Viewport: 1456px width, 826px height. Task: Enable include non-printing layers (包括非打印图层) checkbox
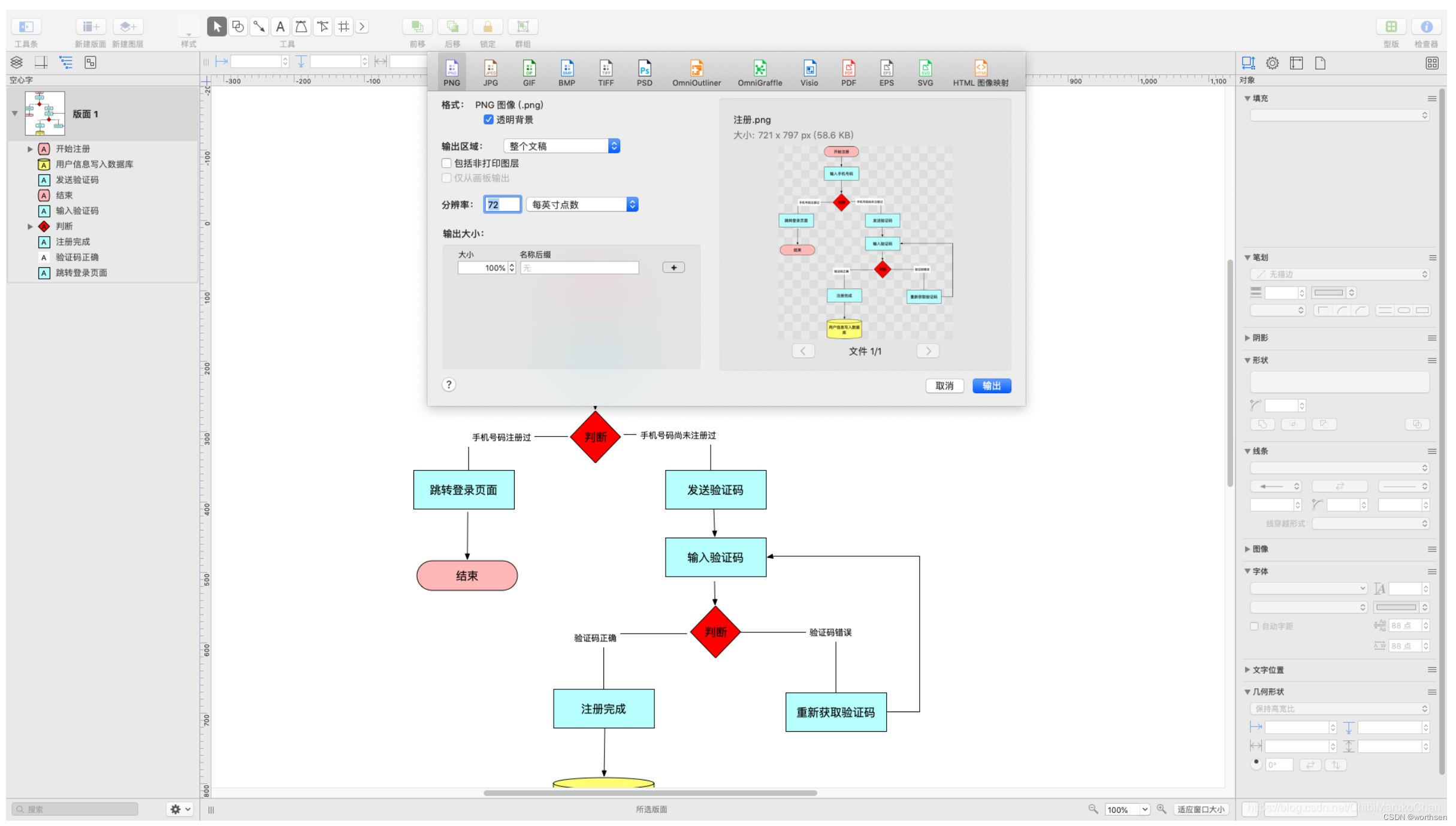[446, 163]
